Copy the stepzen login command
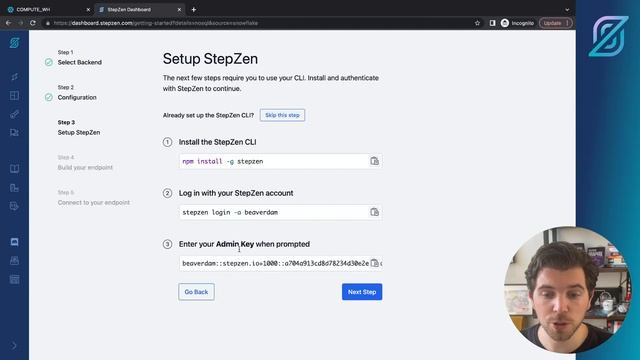This screenshot has height=360, width=640. [x=374, y=212]
